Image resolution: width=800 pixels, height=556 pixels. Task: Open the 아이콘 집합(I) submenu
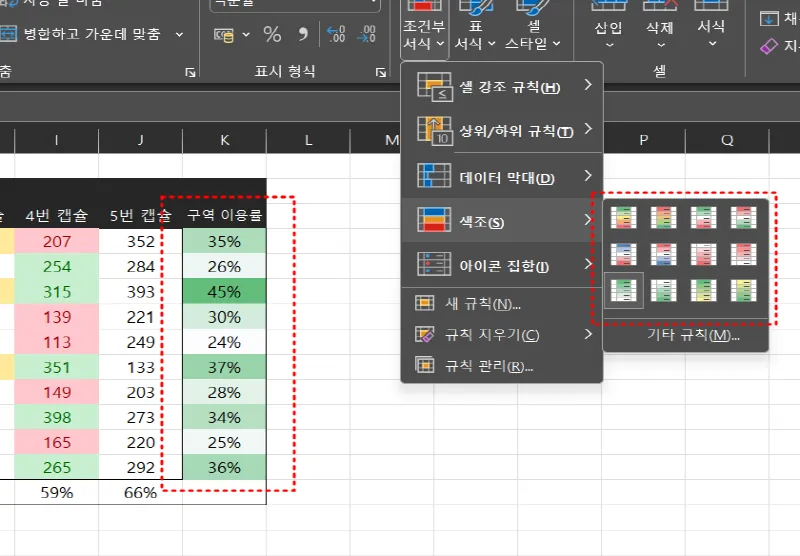pyautogui.click(x=502, y=265)
